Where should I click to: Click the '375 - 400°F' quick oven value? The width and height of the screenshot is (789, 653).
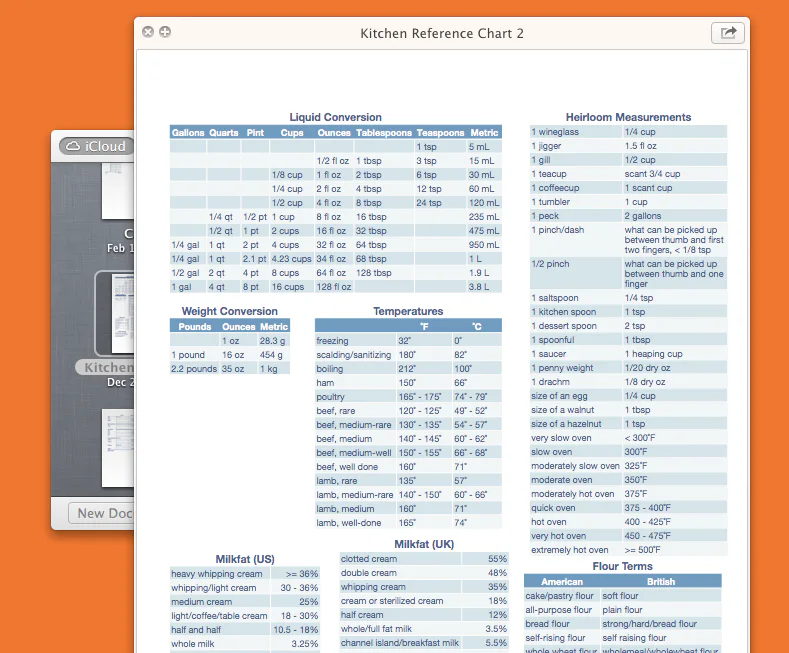(x=648, y=508)
